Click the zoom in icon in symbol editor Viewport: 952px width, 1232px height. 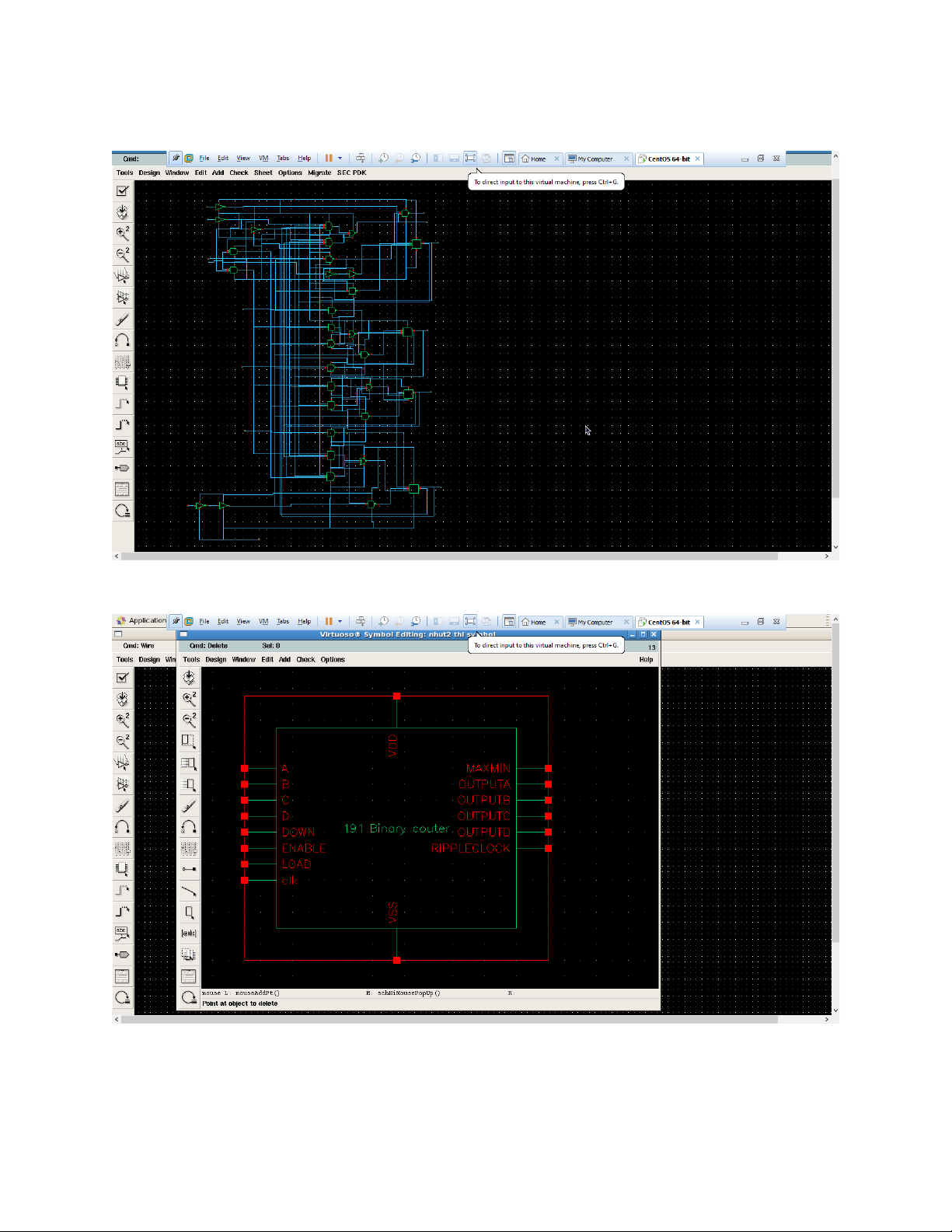click(189, 699)
